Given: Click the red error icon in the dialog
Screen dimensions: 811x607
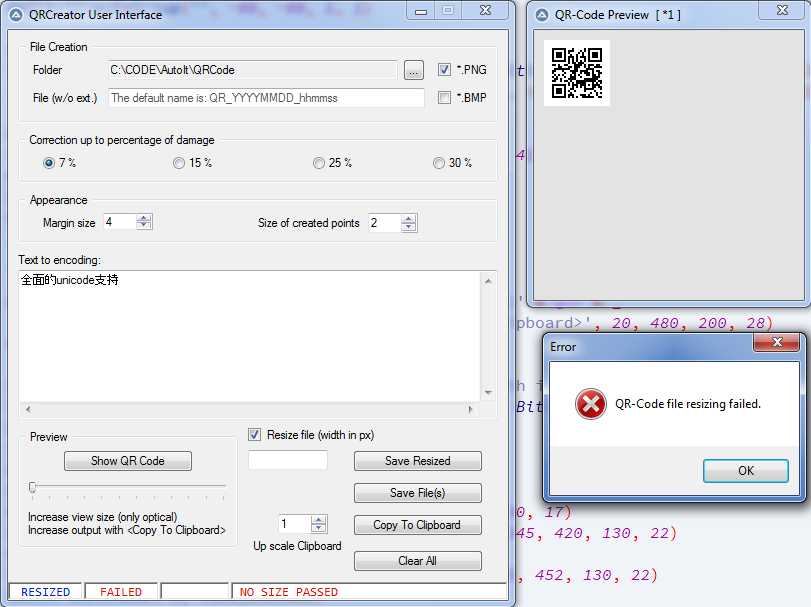Looking at the screenshot, I should (x=590, y=404).
